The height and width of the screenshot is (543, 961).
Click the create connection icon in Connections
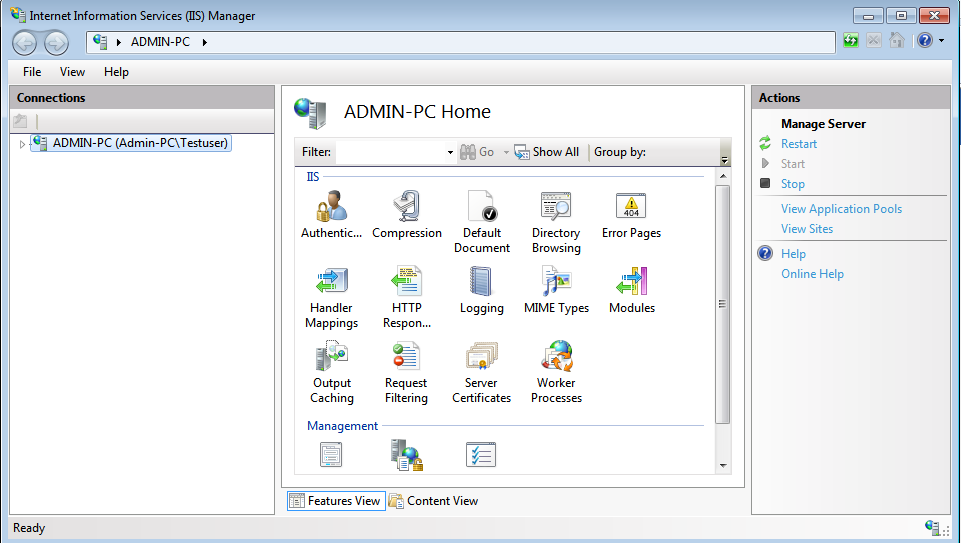[20, 121]
